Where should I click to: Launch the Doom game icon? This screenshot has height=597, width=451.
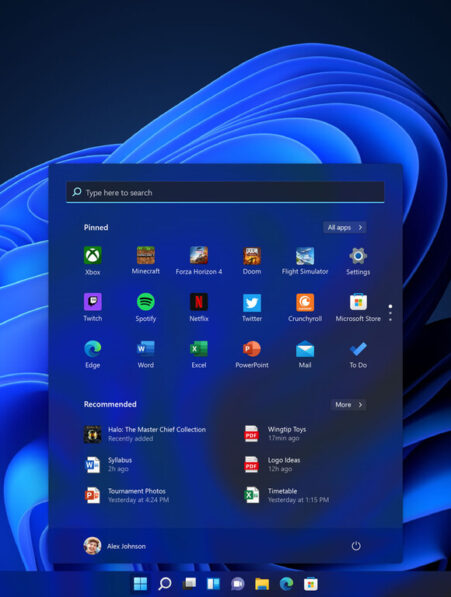point(252,260)
